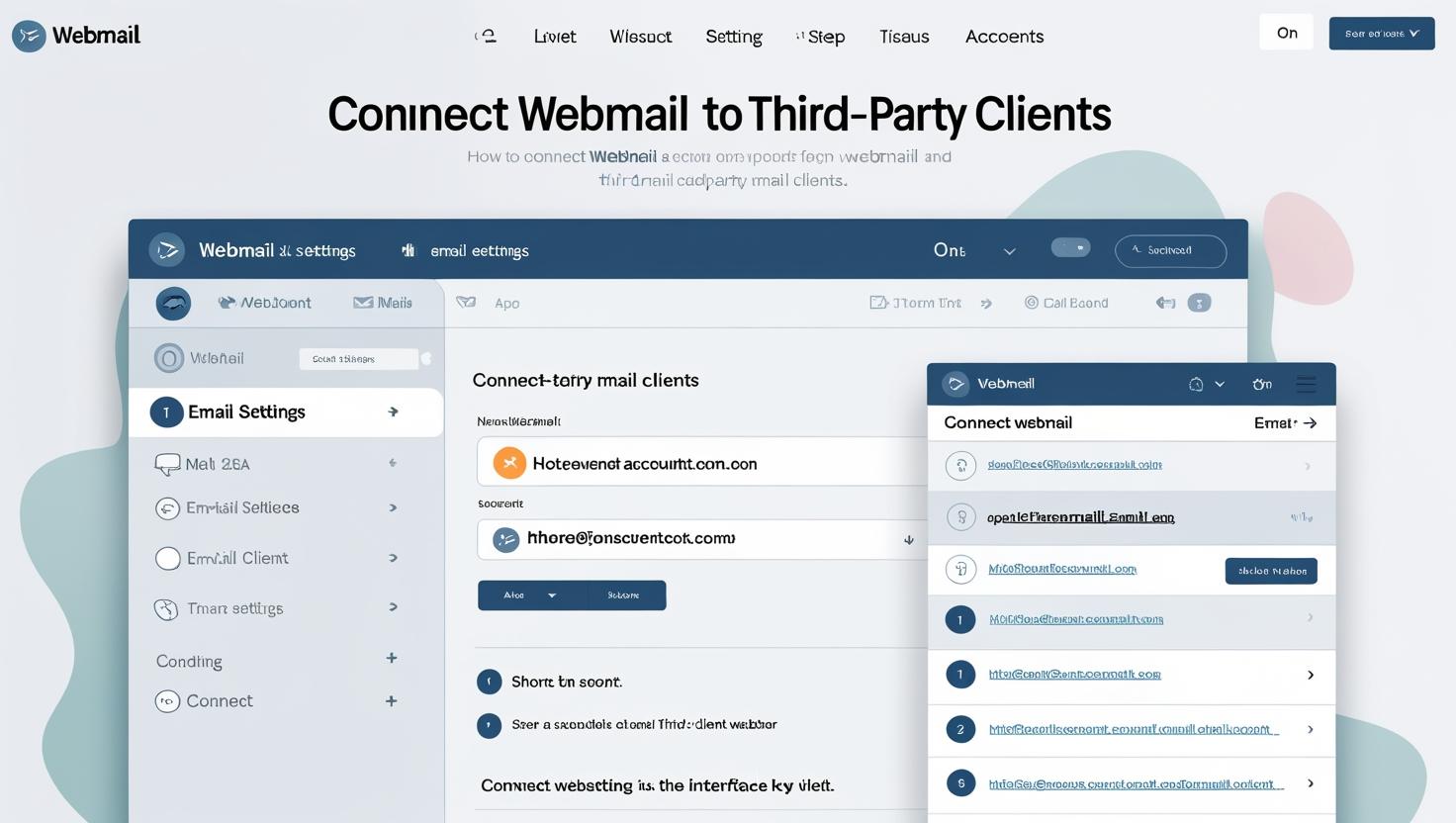Open the Tisaus navigation item

coord(904,37)
